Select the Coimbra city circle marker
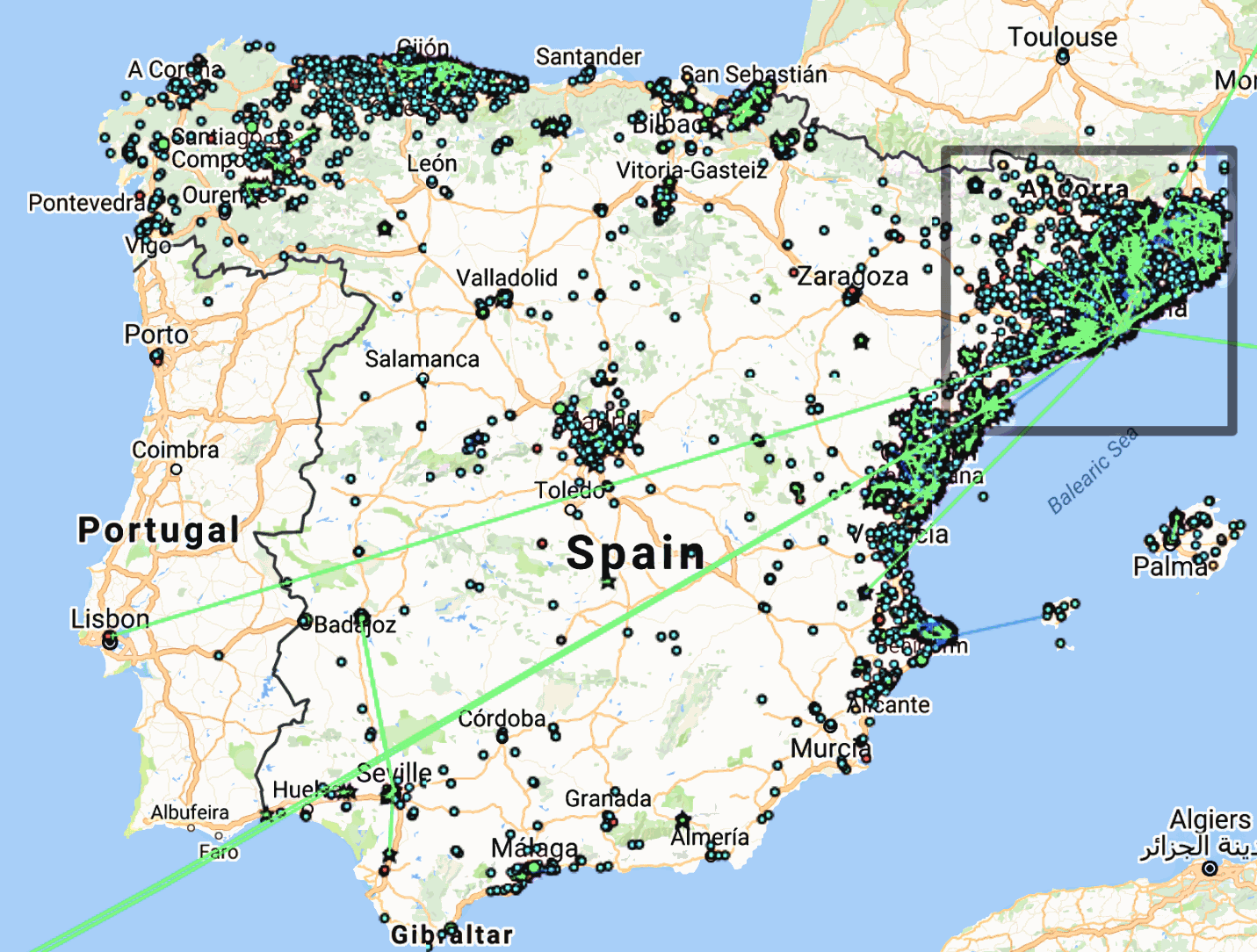 tap(177, 469)
